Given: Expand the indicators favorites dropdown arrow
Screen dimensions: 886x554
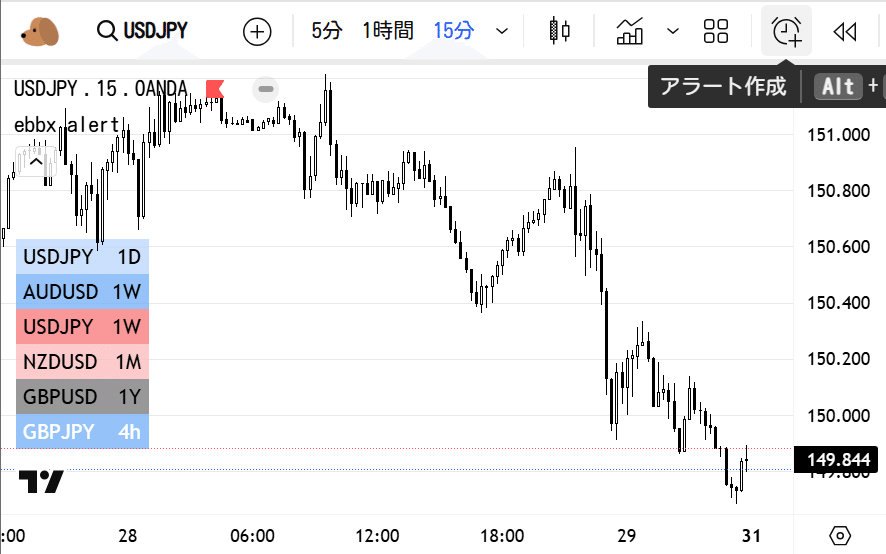Looking at the screenshot, I should [x=673, y=31].
